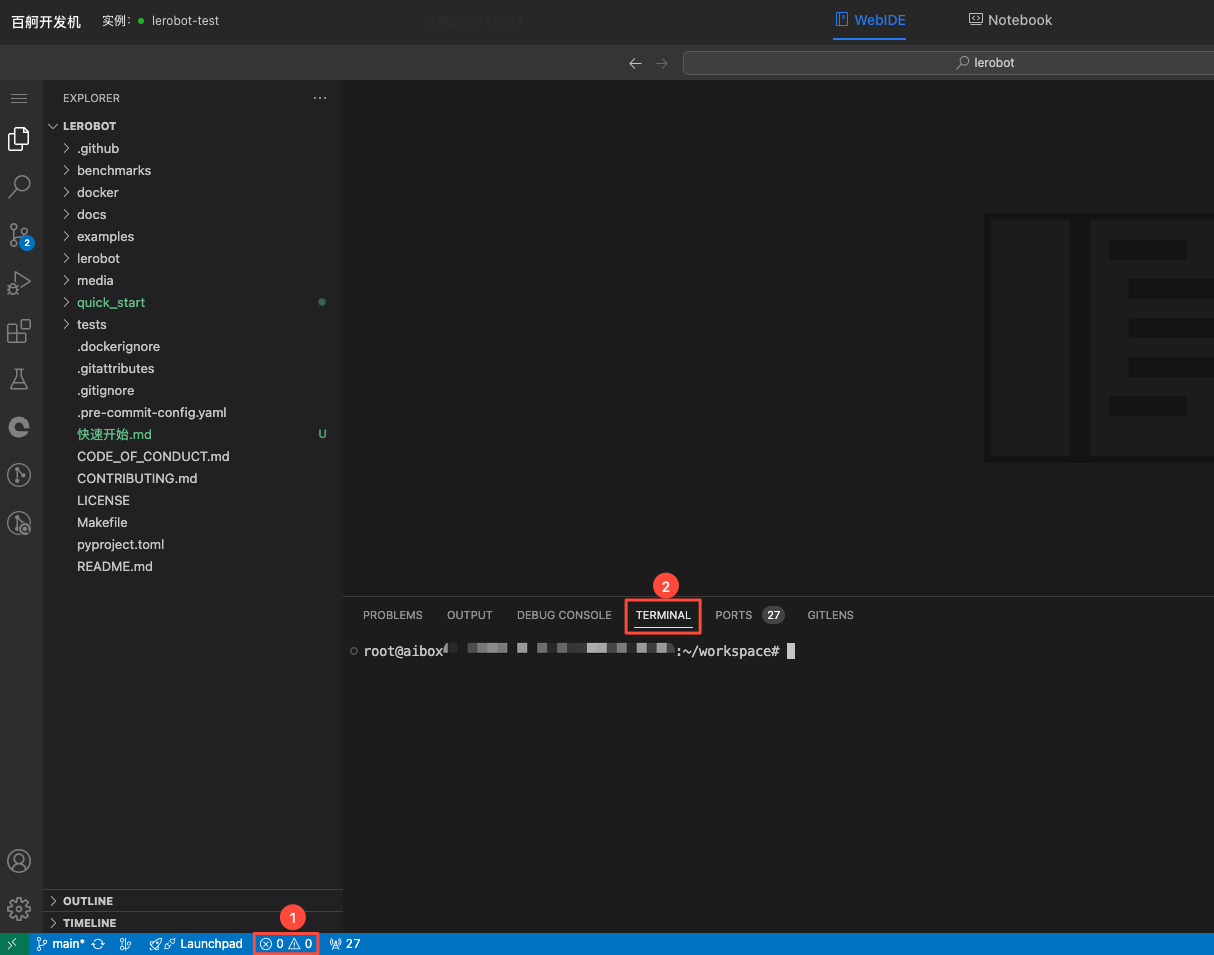Expand the quick_start folder
This screenshot has height=955, width=1214.
pyautogui.click(x=111, y=302)
